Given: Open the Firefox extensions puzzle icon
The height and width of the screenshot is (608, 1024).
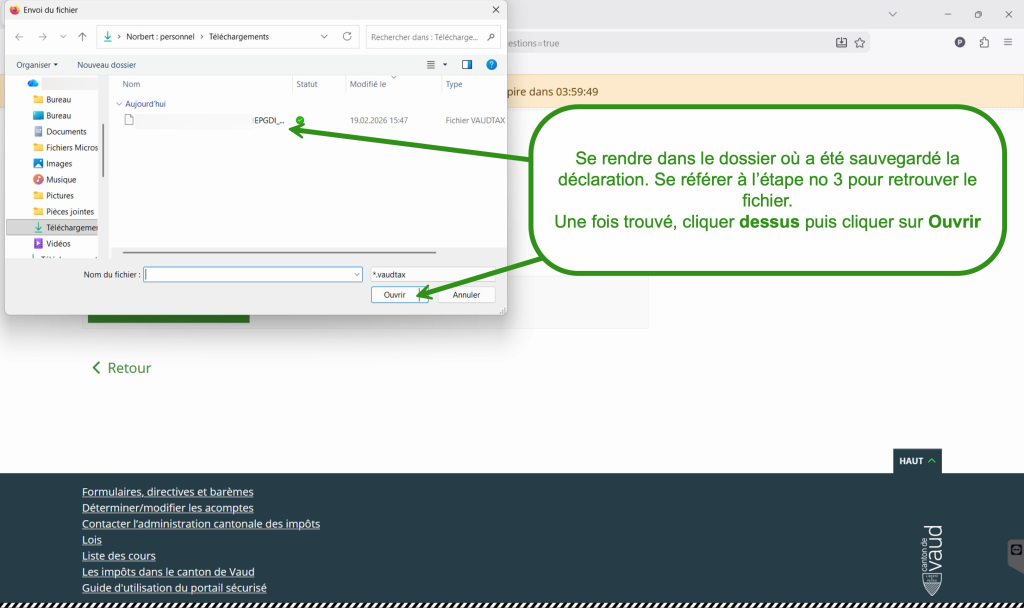Looking at the screenshot, I should coord(984,42).
